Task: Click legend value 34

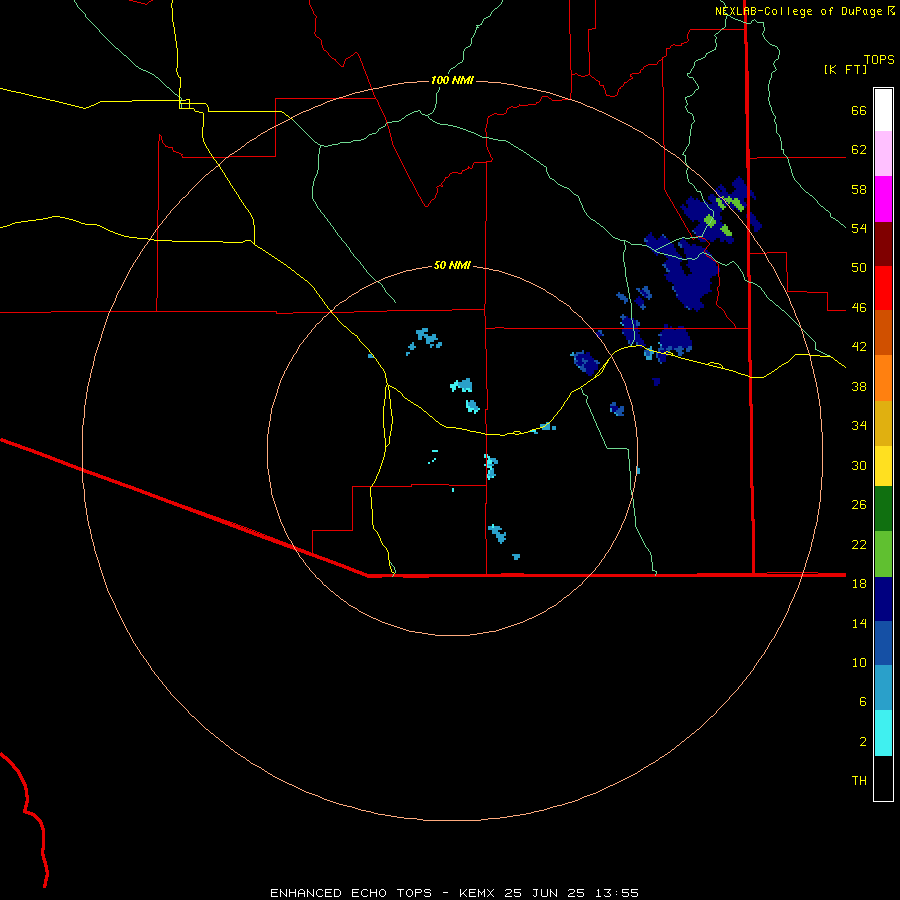Action: 859,426
